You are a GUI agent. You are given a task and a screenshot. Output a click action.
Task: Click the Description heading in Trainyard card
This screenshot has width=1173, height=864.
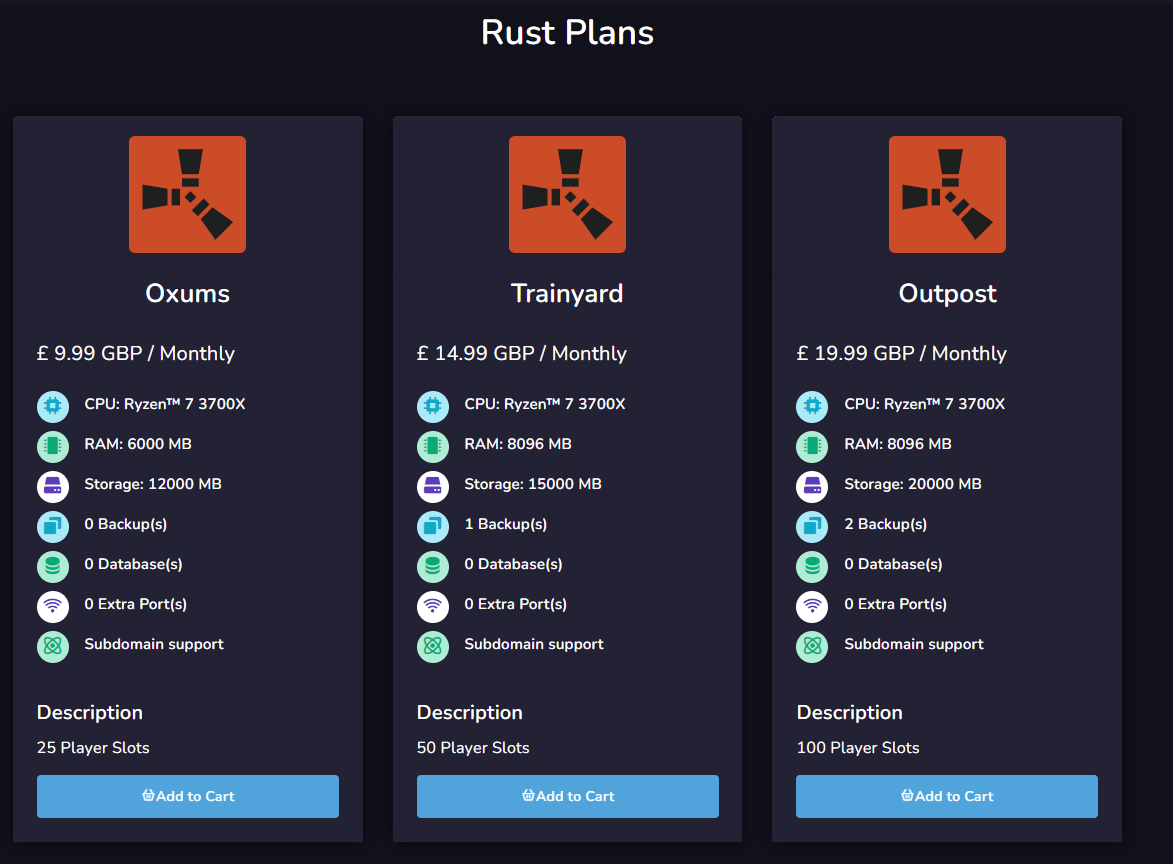(470, 712)
